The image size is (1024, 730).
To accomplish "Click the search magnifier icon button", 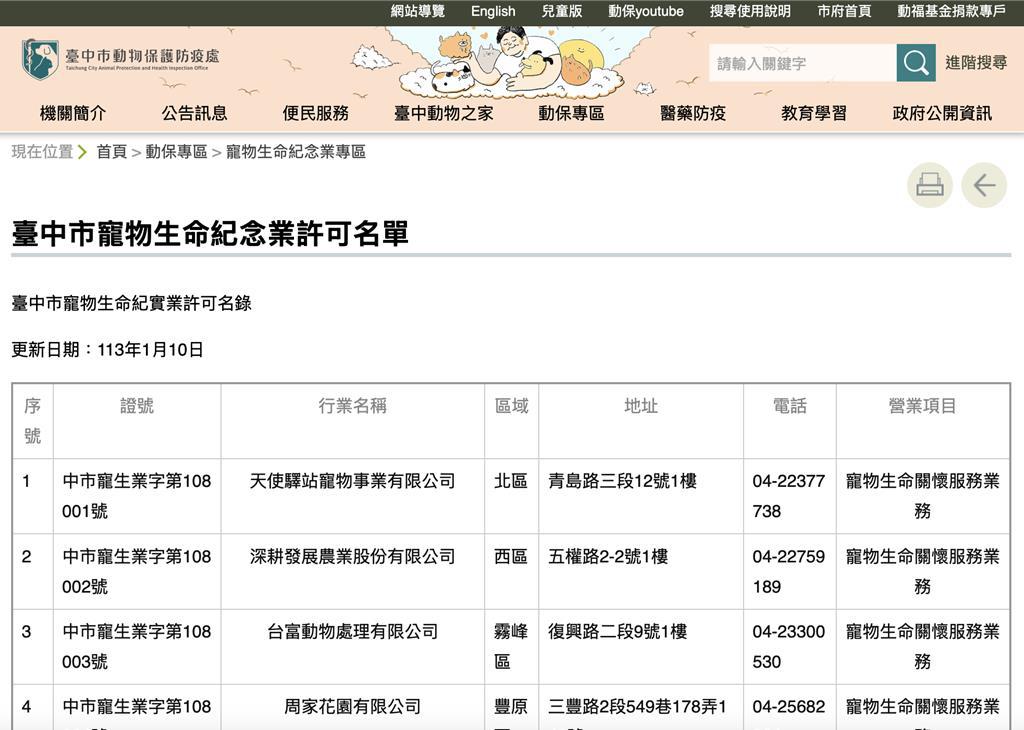I will 916,63.
